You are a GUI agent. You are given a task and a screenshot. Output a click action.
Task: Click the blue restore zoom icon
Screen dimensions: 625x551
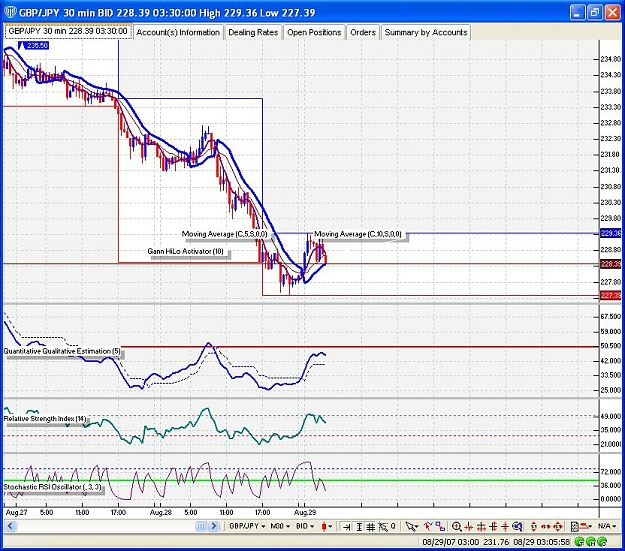point(517,527)
